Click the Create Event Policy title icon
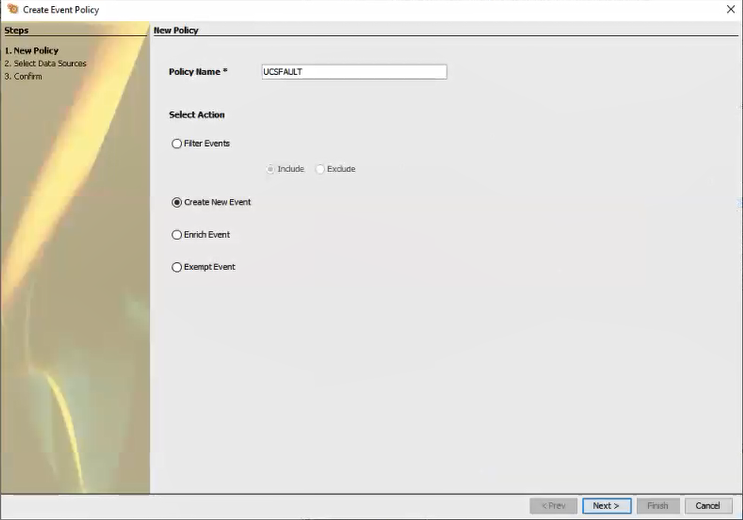 [13, 9]
